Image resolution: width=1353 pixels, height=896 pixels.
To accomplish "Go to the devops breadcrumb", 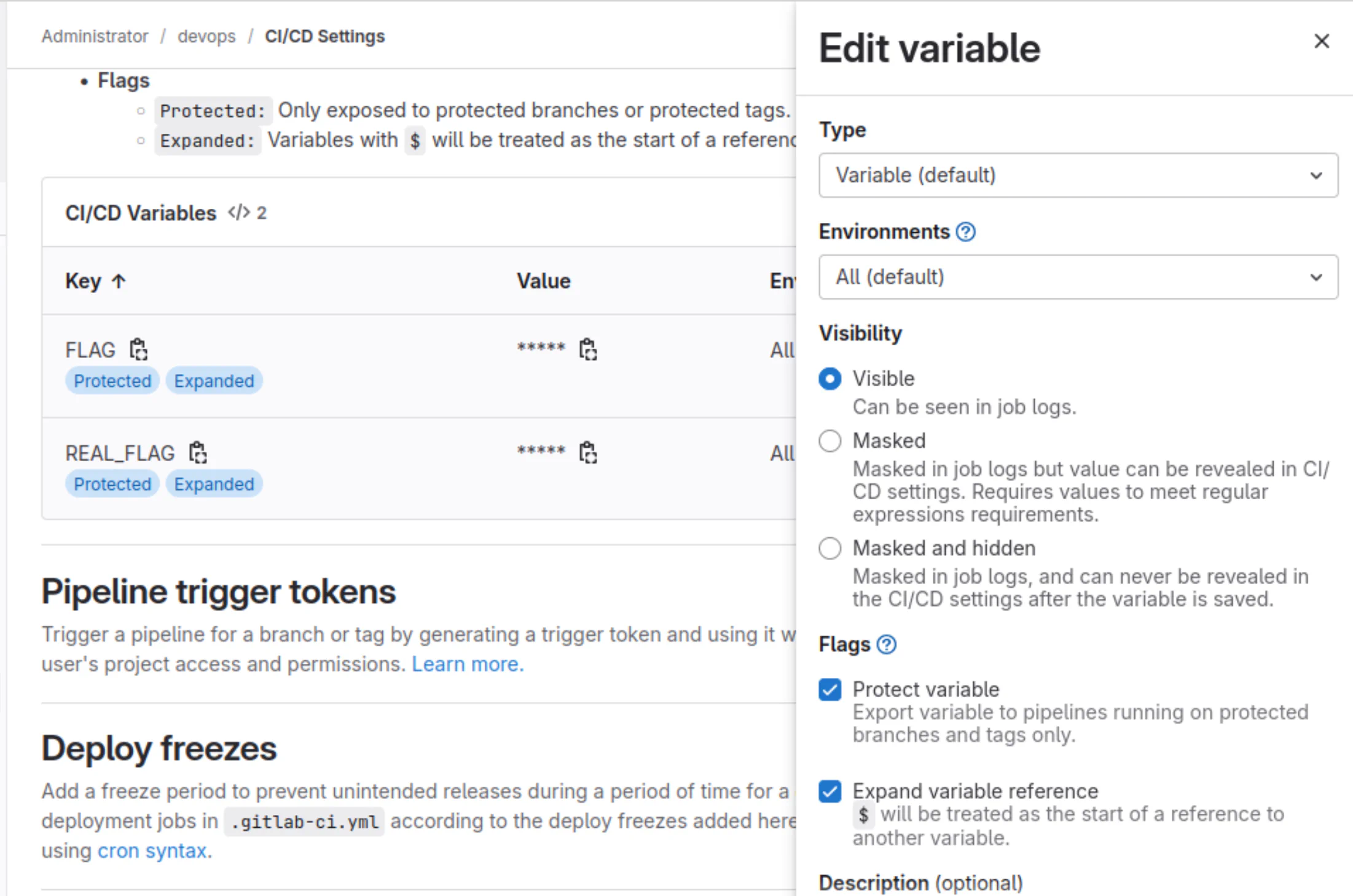I will 206,36.
